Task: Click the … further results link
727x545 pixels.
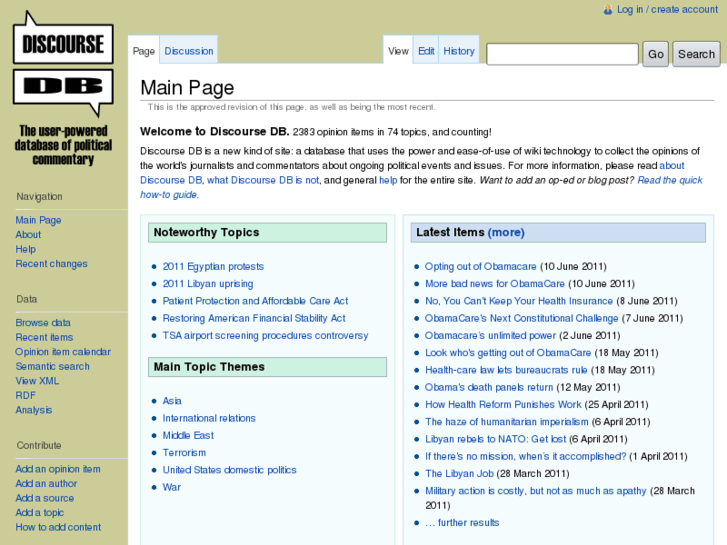Action: click(462, 522)
